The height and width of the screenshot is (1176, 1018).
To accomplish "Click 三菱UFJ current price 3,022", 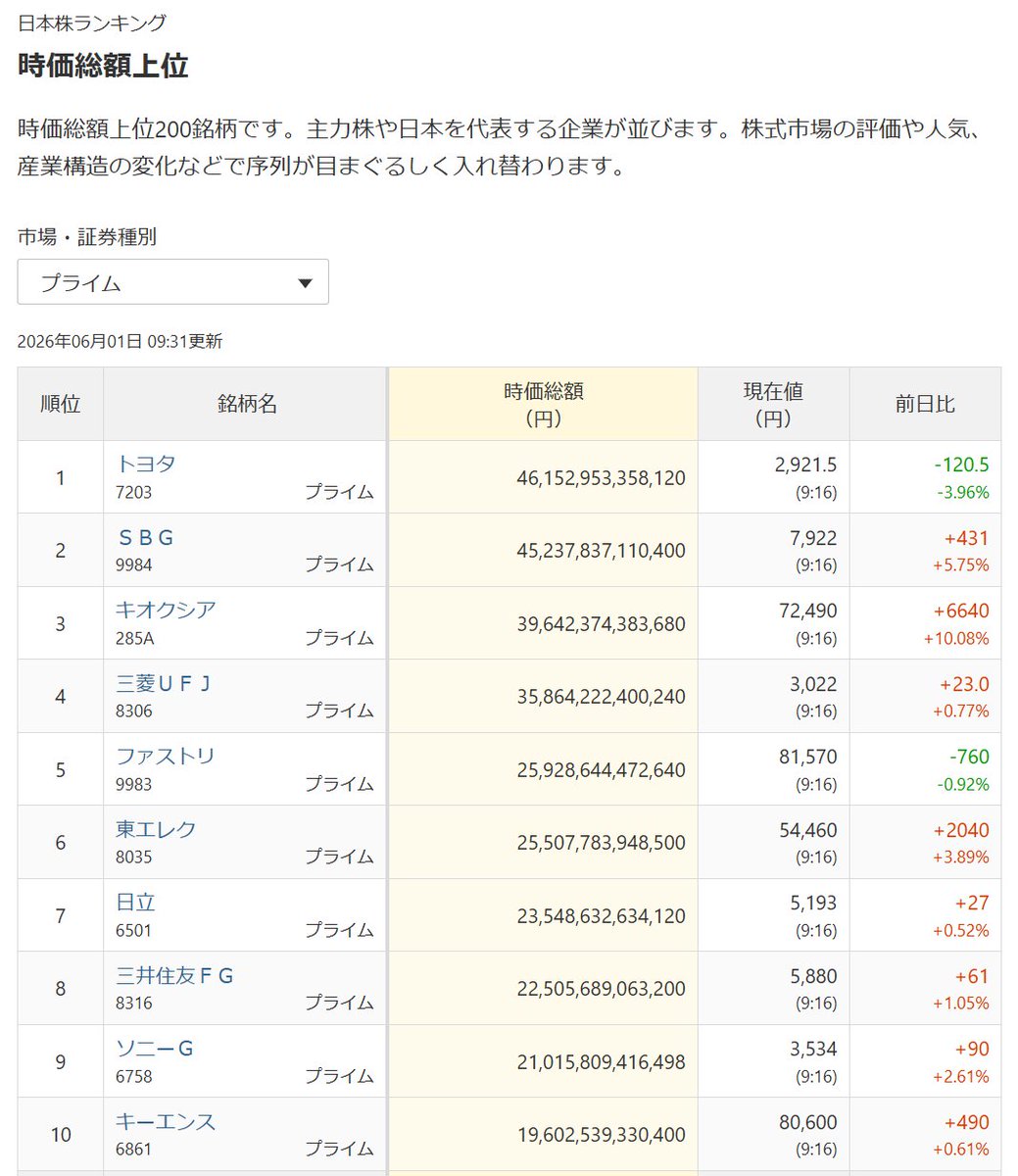I will (812, 684).
